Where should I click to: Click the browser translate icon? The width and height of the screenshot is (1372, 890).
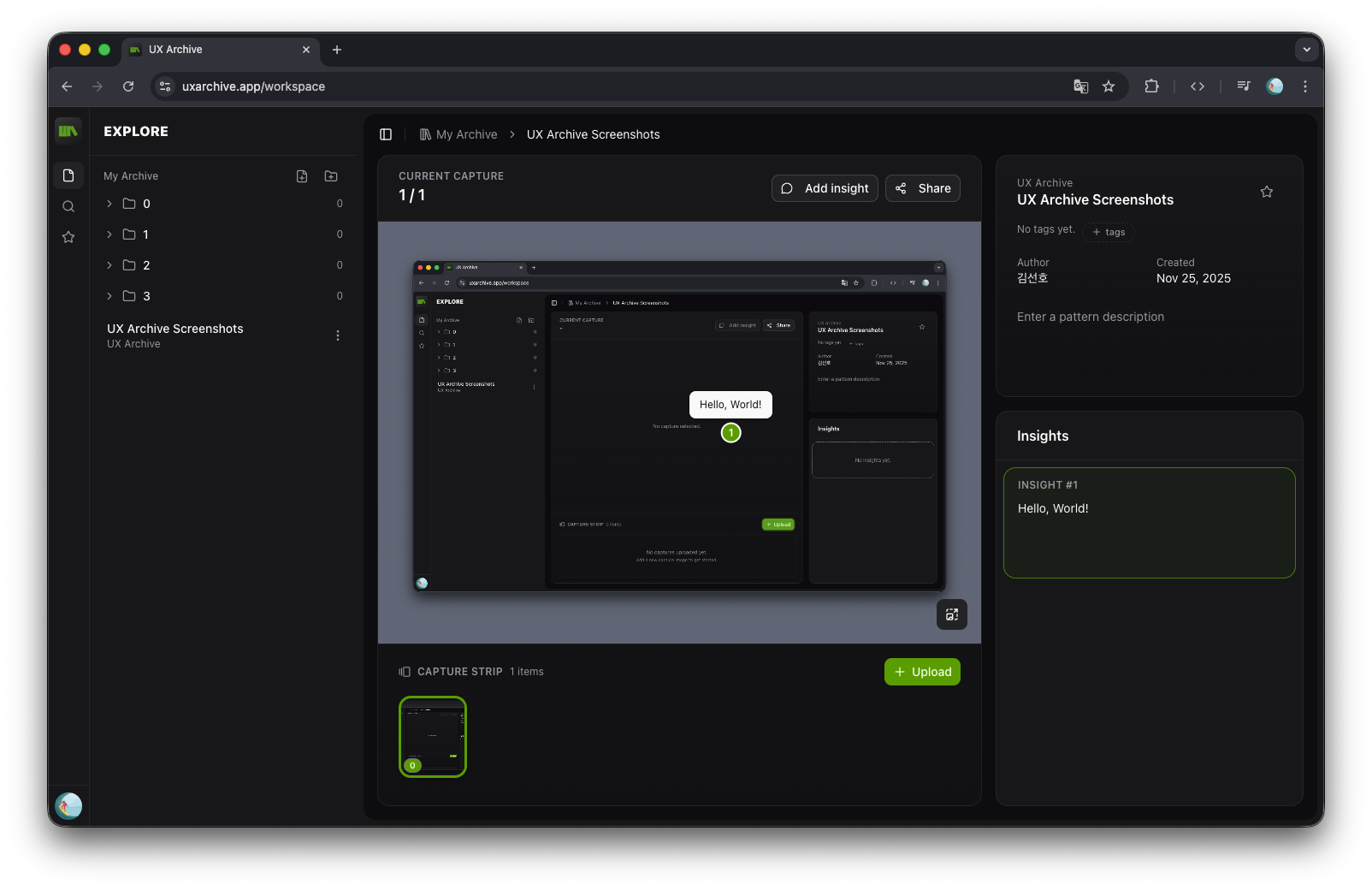point(1080,86)
